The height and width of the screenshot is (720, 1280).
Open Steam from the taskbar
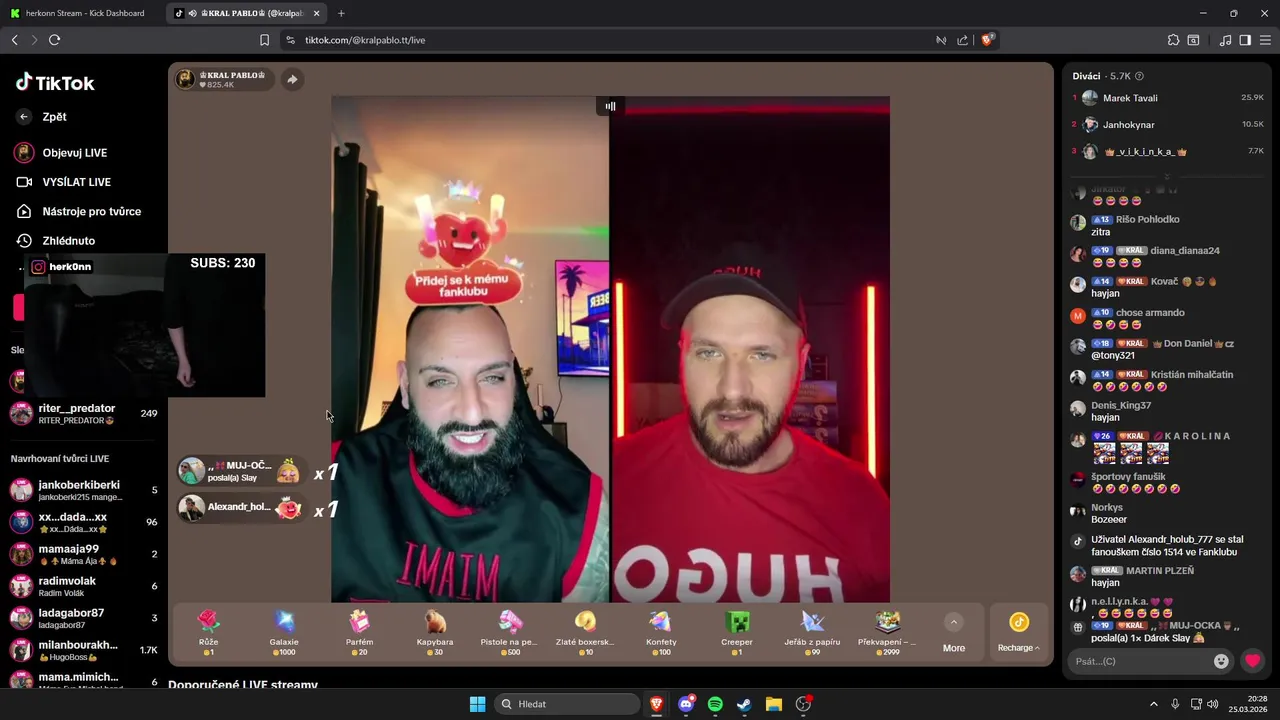[744, 704]
